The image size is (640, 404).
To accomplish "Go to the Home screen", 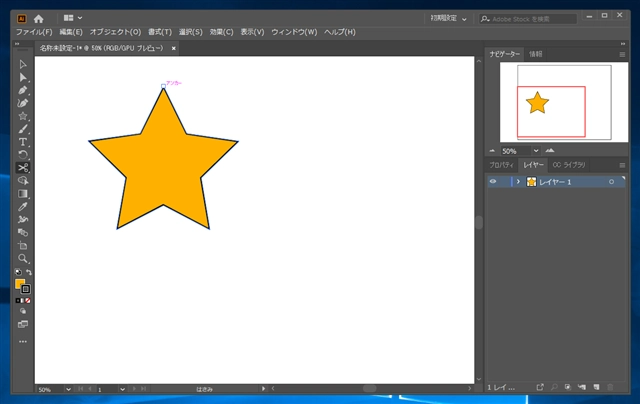I will click(39, 19).
